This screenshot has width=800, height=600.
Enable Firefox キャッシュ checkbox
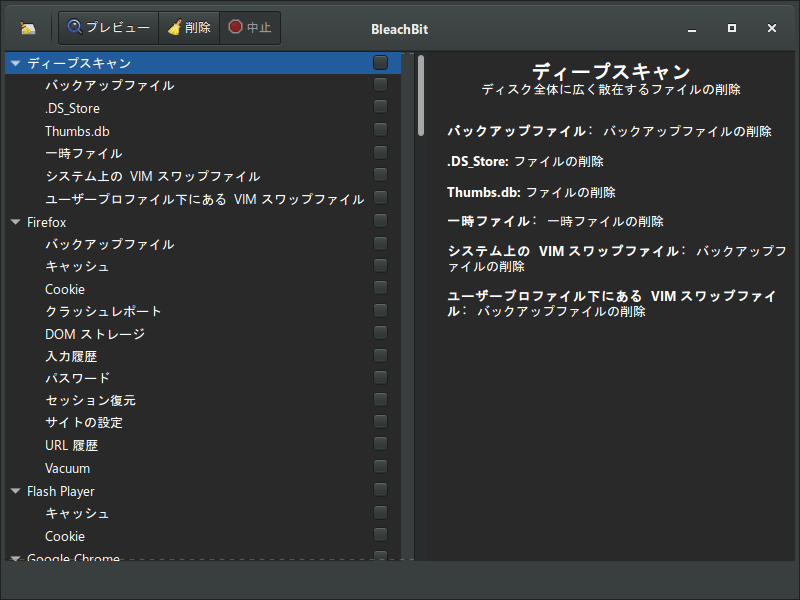[x=380, y=266]
